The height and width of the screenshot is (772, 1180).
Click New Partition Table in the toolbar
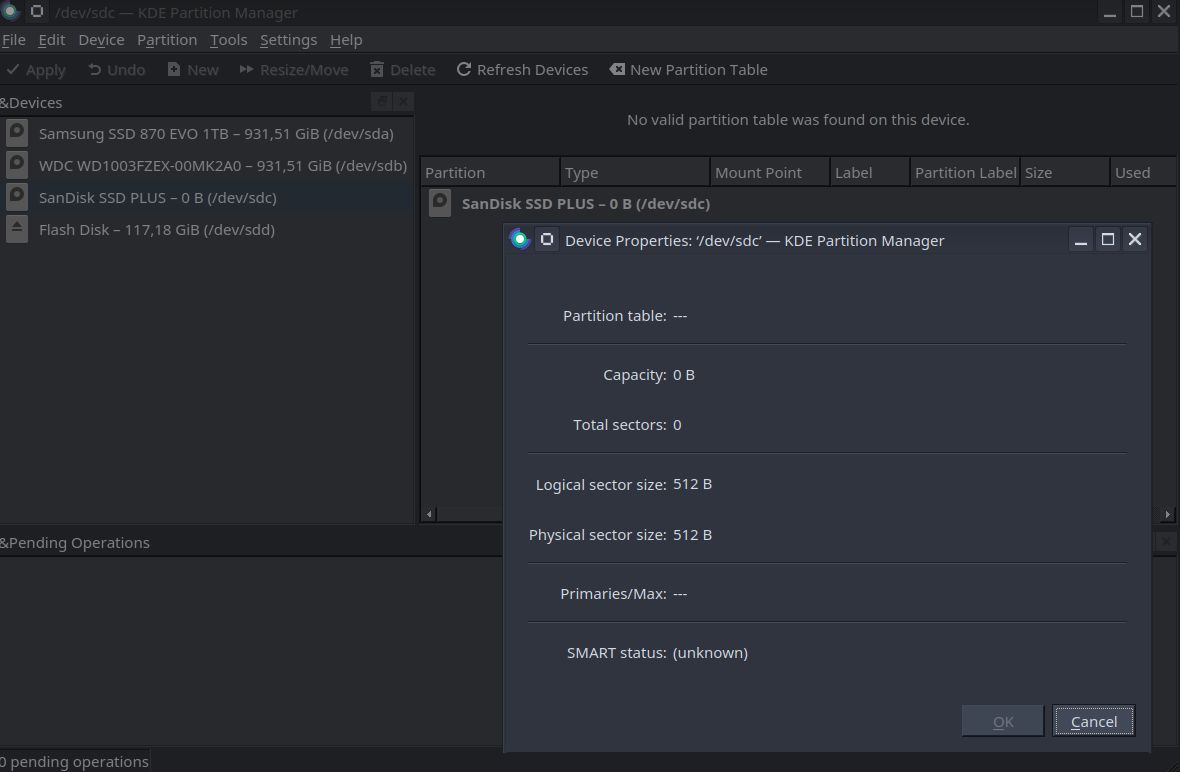tap(688, 70)
